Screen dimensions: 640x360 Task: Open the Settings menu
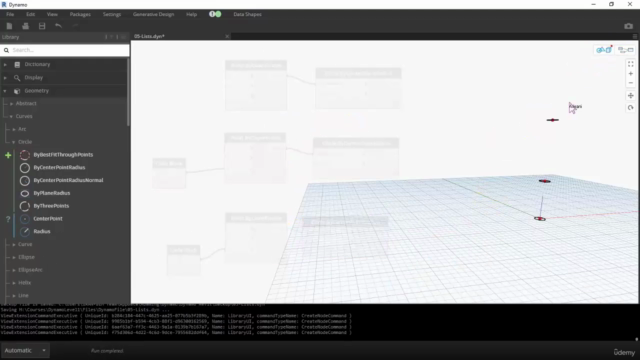point(112,14)
